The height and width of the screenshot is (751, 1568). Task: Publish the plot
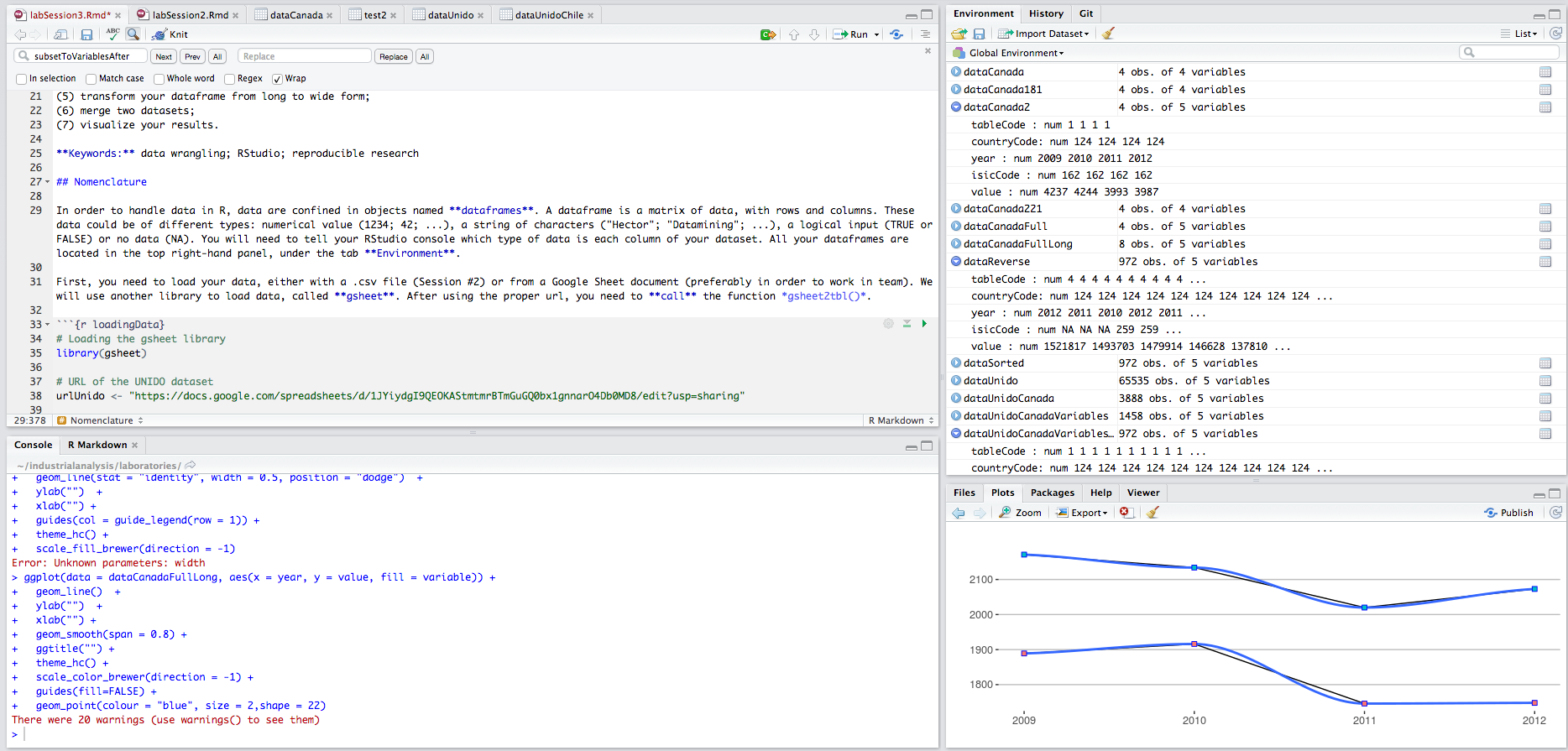[1508, 513]
